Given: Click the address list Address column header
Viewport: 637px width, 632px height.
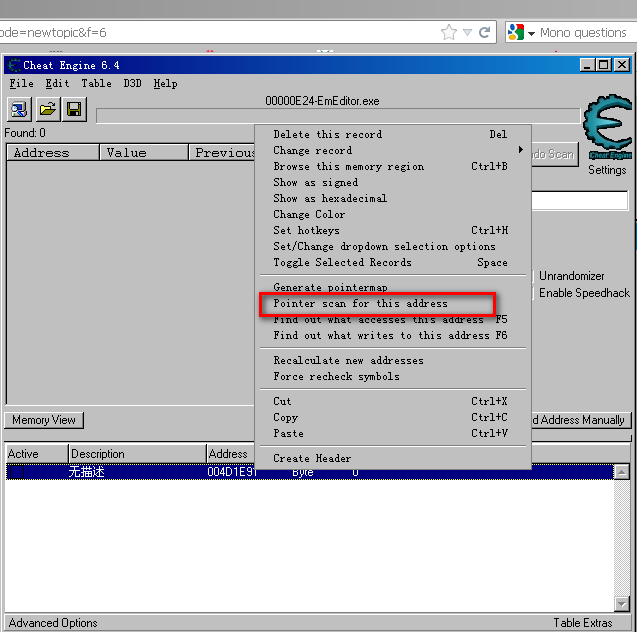Looking at the screenshot, I should [x=230, y=454].
